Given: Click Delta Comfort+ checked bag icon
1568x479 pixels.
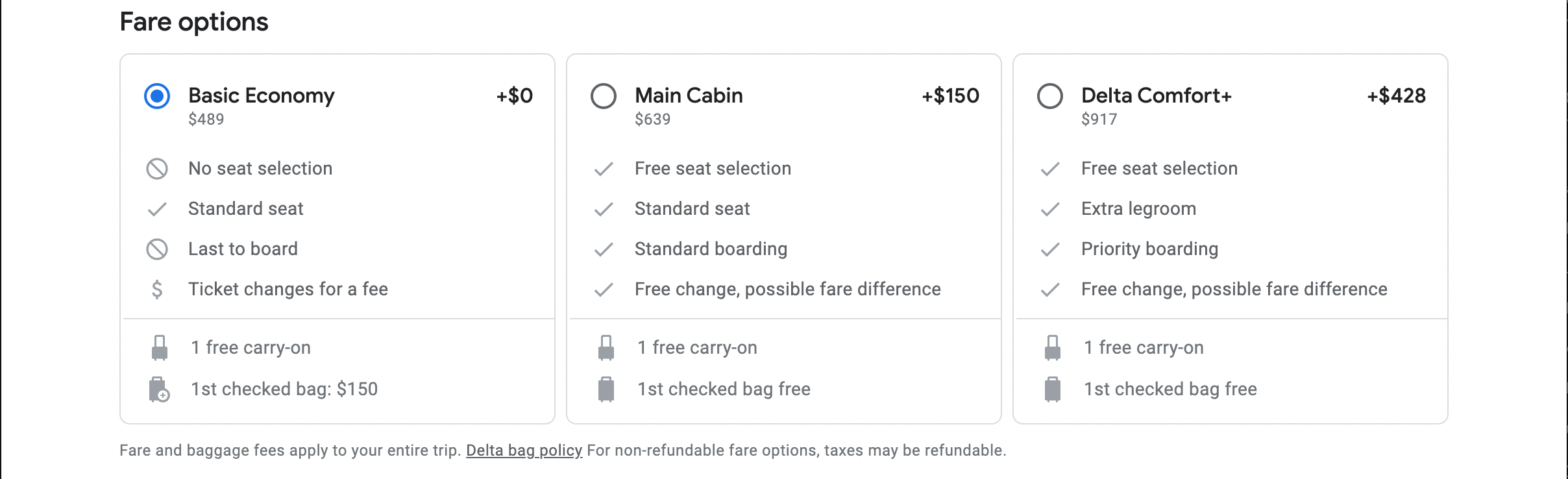Looking at the screenshot, I should coord(1053,389).
